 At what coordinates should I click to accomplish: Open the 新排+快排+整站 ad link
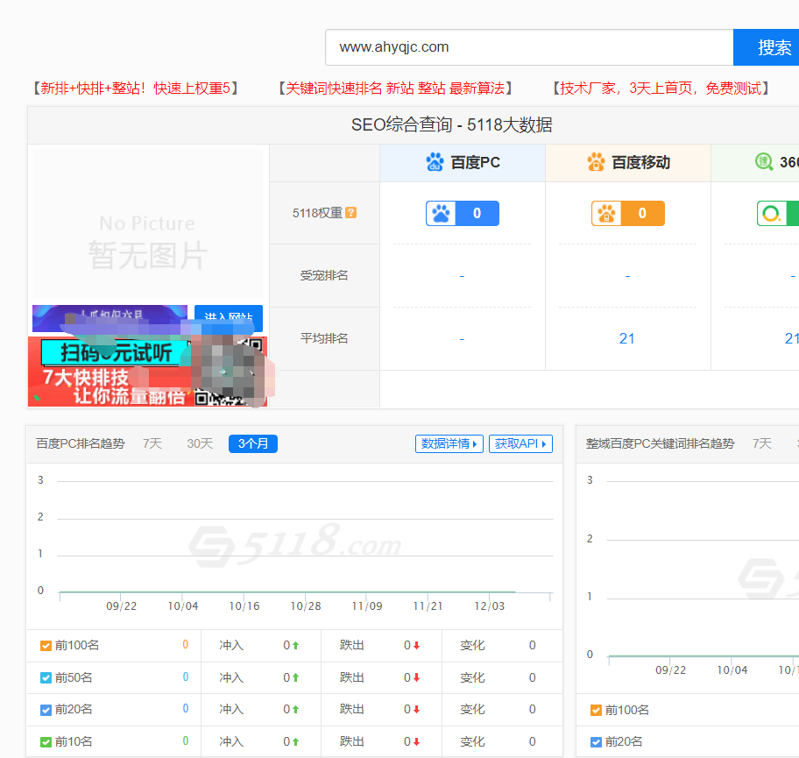[x=136, y=88]
